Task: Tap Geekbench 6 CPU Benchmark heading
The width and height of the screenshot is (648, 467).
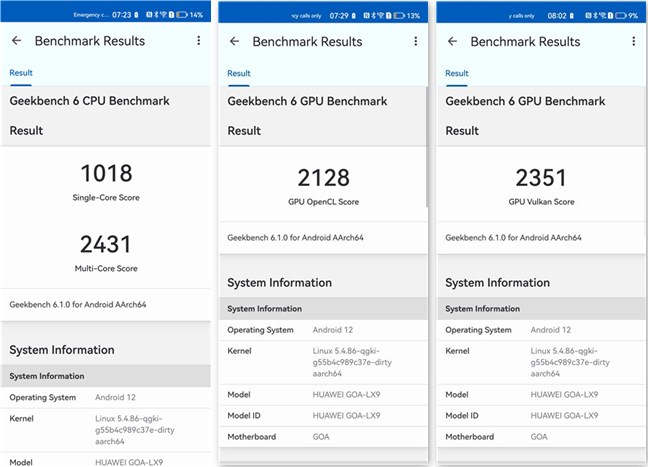Action: point(89,101)
